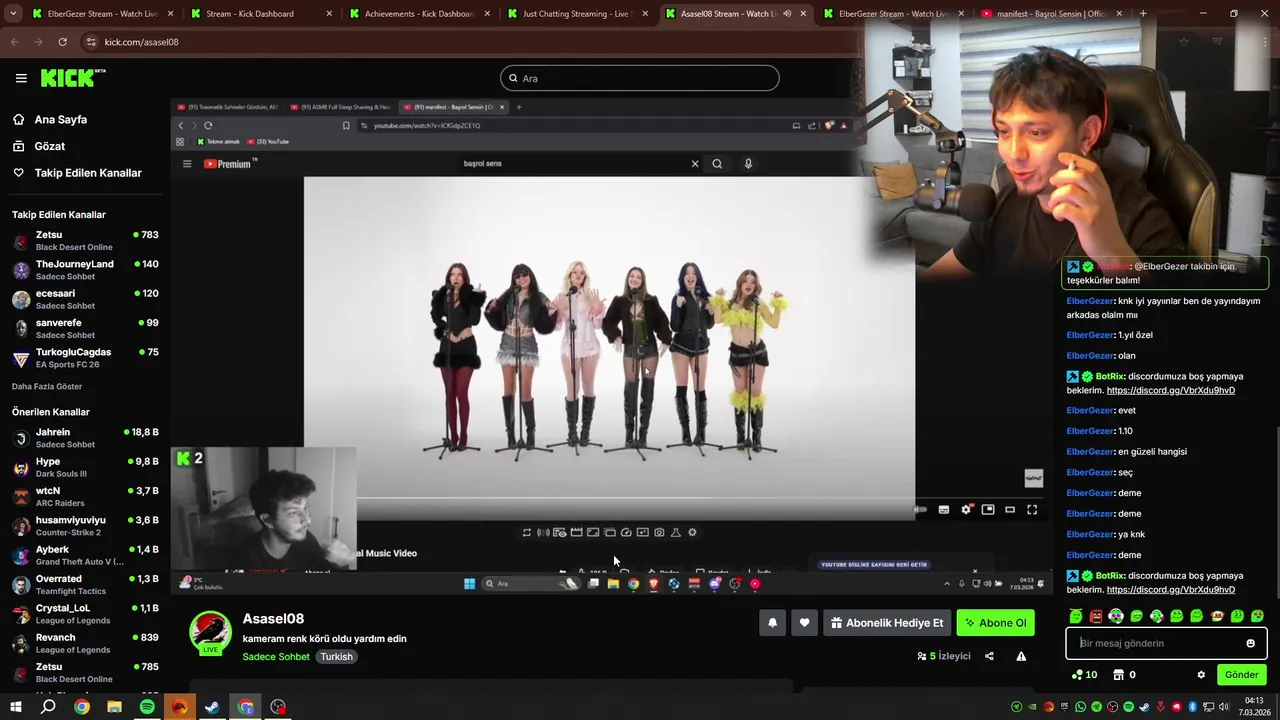The height and width of the screenshot is (720, 1280).
Task: Mute the Asasel08 Stream tab audio icon
Action: (x=787, y=14)
